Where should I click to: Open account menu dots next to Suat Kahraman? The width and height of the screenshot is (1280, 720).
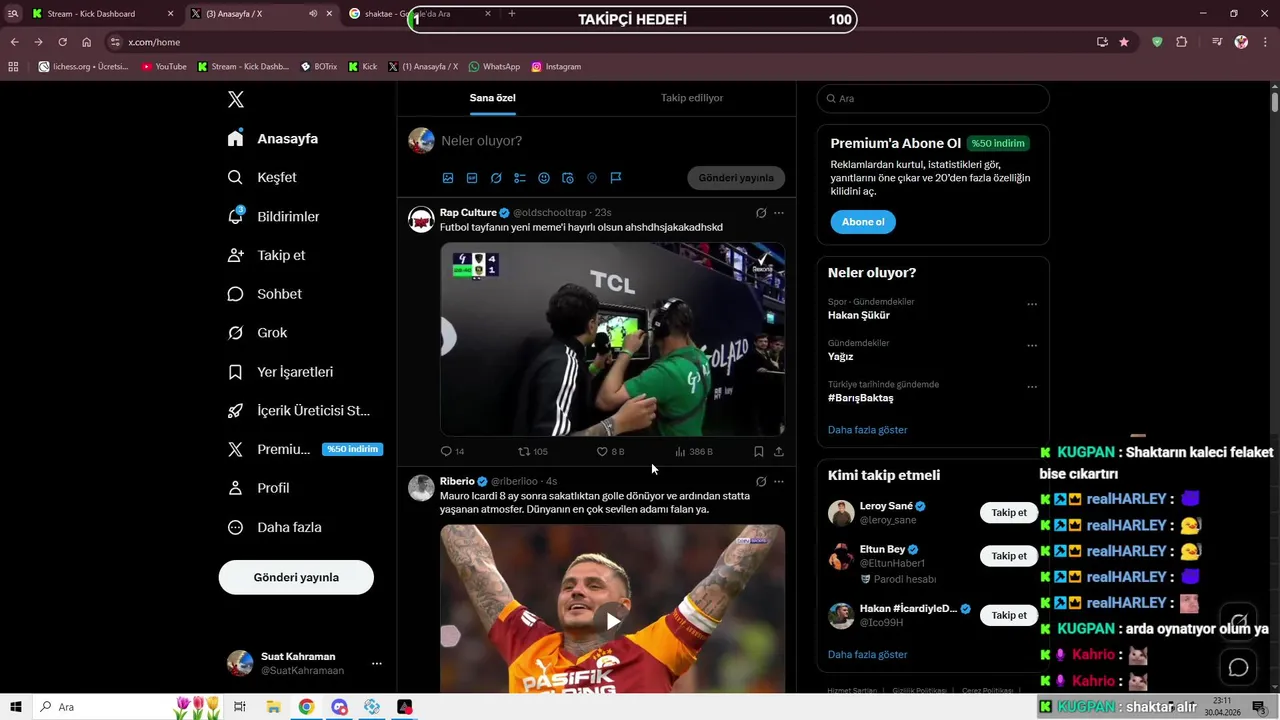click(x=377, y=663)
